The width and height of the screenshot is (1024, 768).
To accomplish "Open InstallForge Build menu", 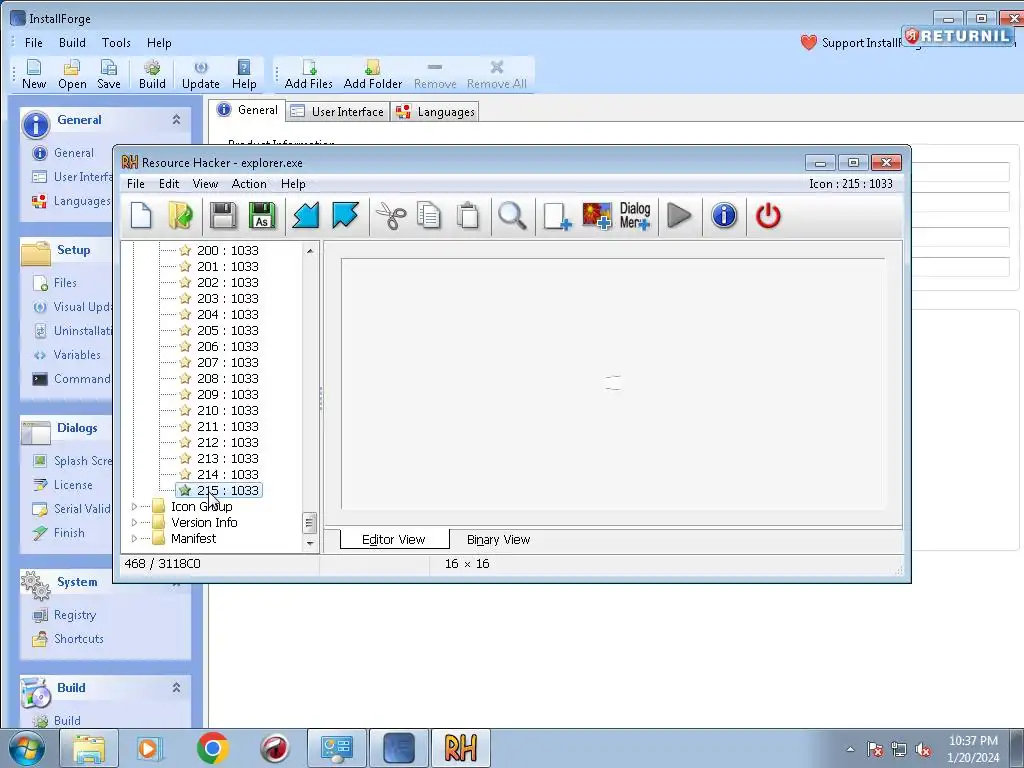I will [72, 42].
